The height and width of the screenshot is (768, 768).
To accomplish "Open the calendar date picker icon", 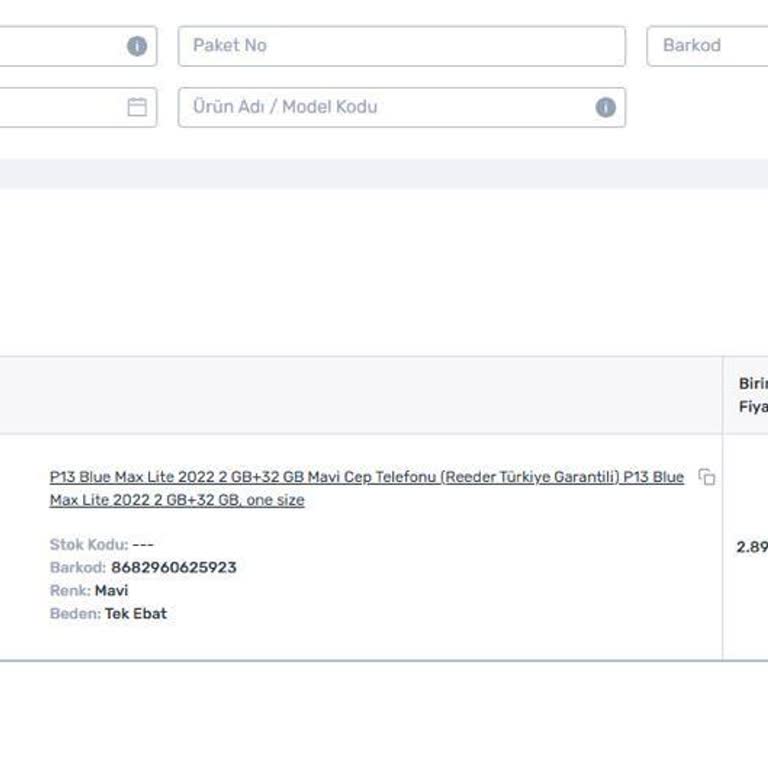I will pyautogui.click(x=137, y=107).
